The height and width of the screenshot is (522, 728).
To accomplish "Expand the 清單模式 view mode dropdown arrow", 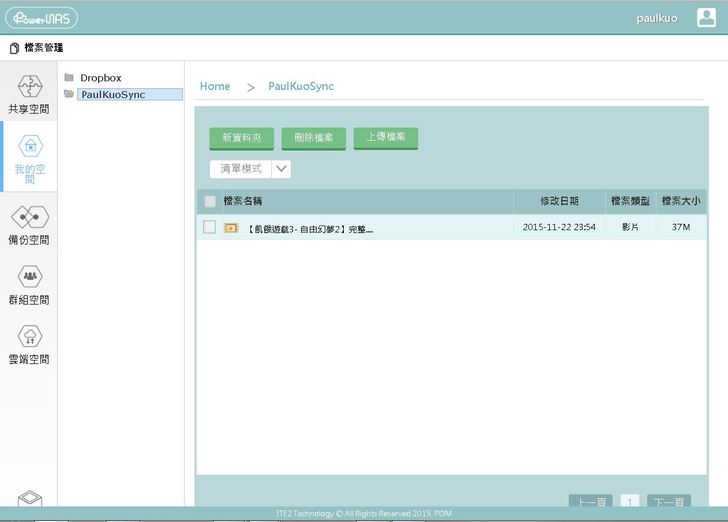I will coord(282,169).
